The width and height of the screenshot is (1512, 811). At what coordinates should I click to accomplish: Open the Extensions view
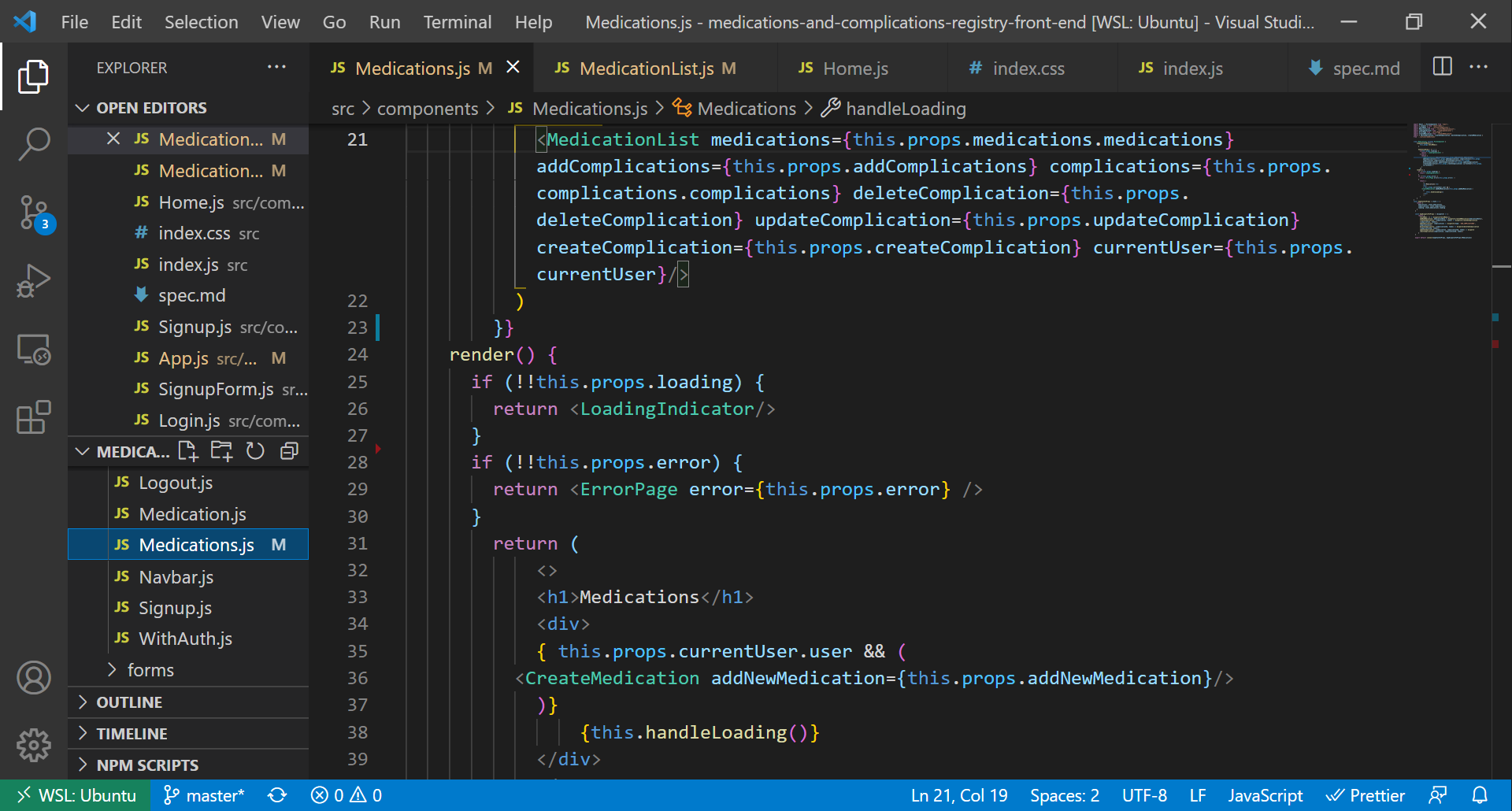coord(33,417)
